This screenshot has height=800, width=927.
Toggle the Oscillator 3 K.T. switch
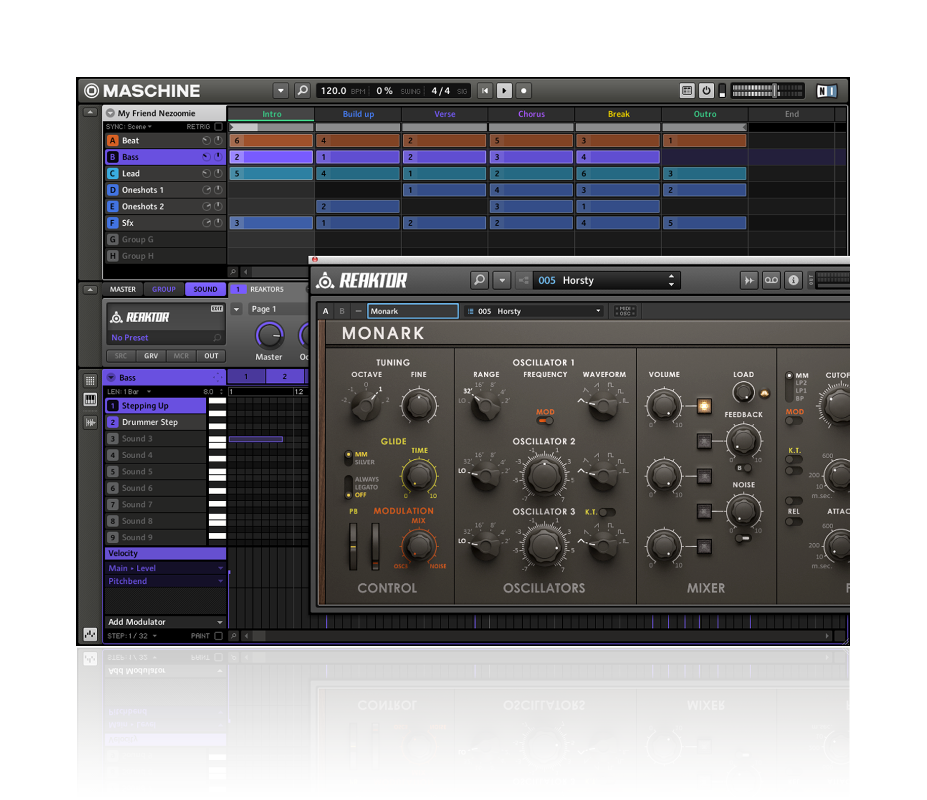tap(606, 512)
